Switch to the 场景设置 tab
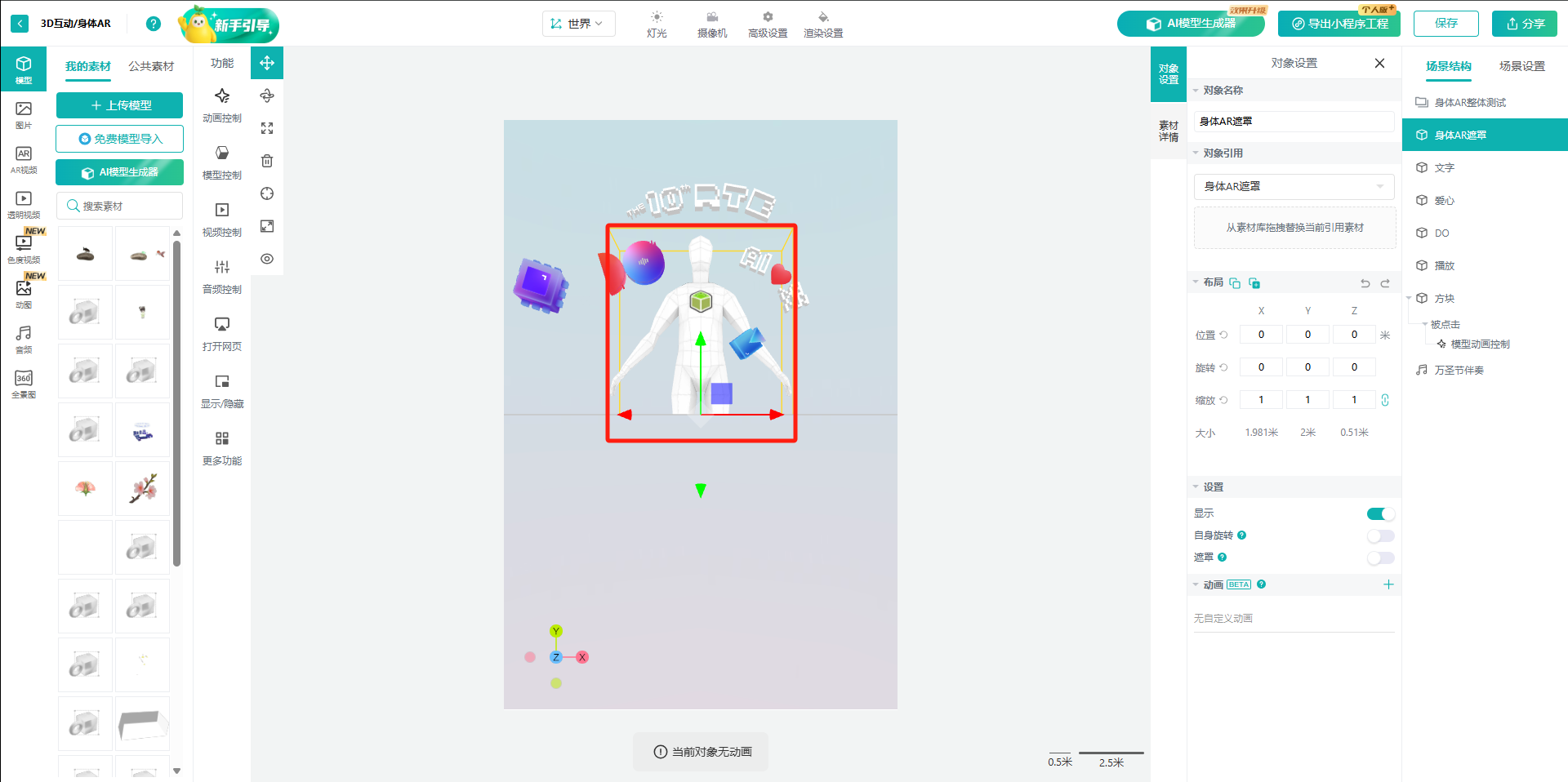The height and width of the screenshot is (782, 1568). point(1521,66)
